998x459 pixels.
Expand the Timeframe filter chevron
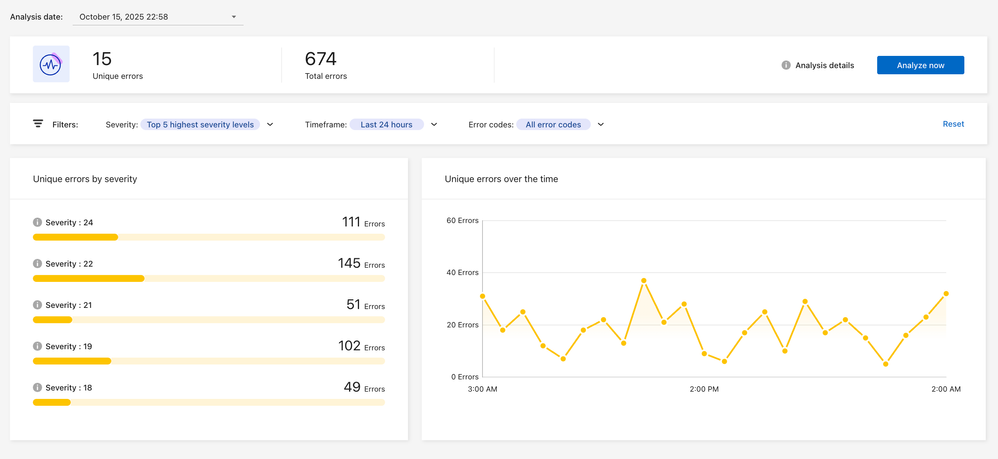pyautogui.click(x=434, y=125)
